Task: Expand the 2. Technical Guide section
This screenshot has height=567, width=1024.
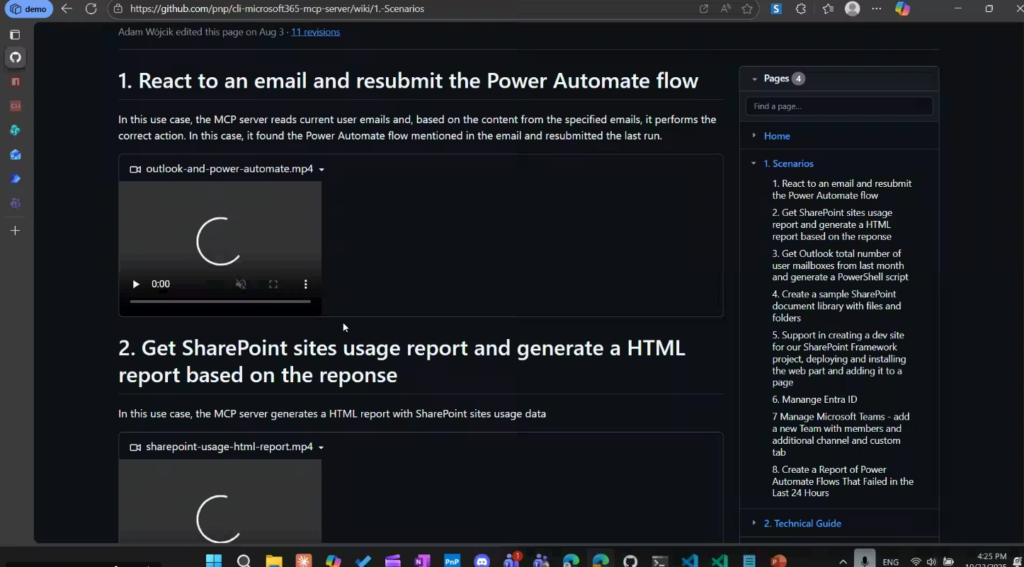Action: click(x=754, y=523)
